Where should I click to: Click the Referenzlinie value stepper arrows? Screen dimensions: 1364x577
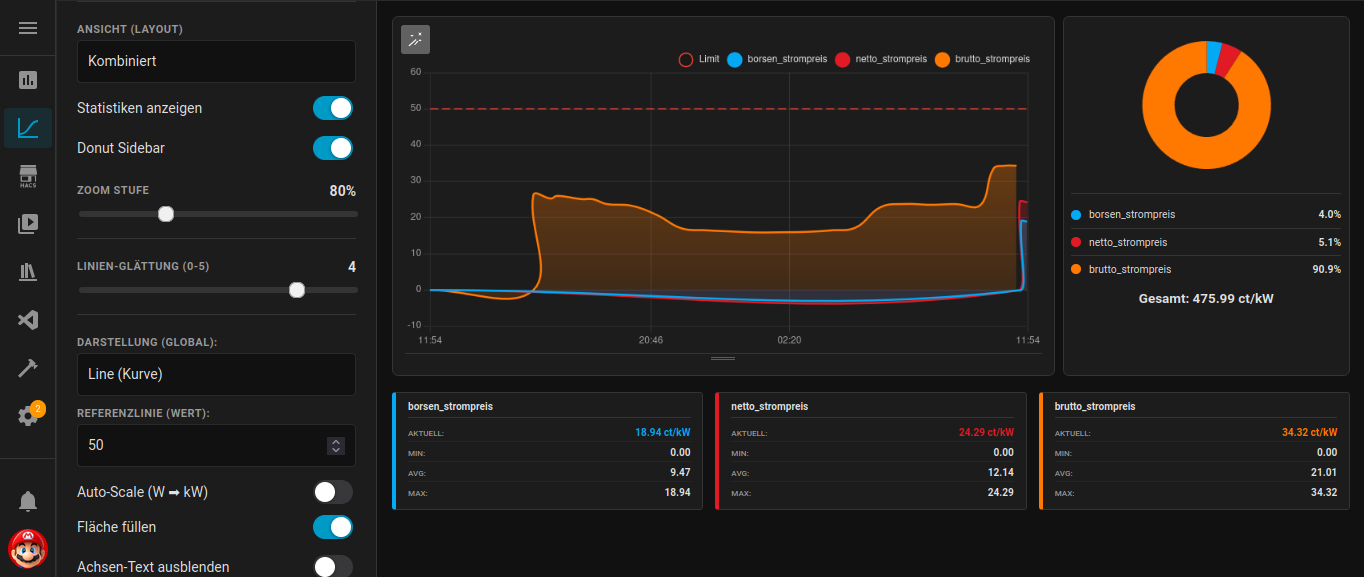point(336,446)
